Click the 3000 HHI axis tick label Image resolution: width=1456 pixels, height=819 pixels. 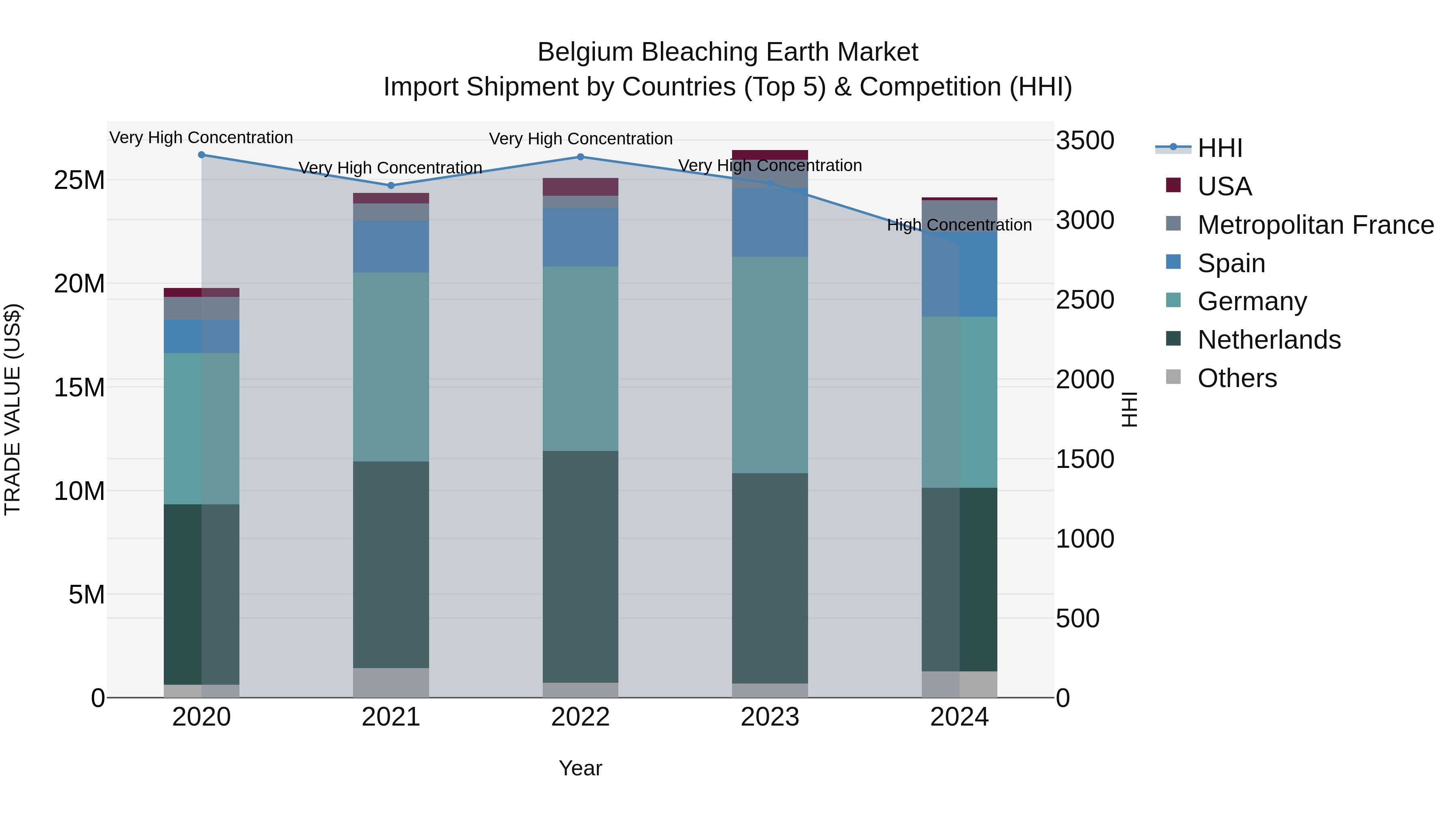click(1085, 220)
